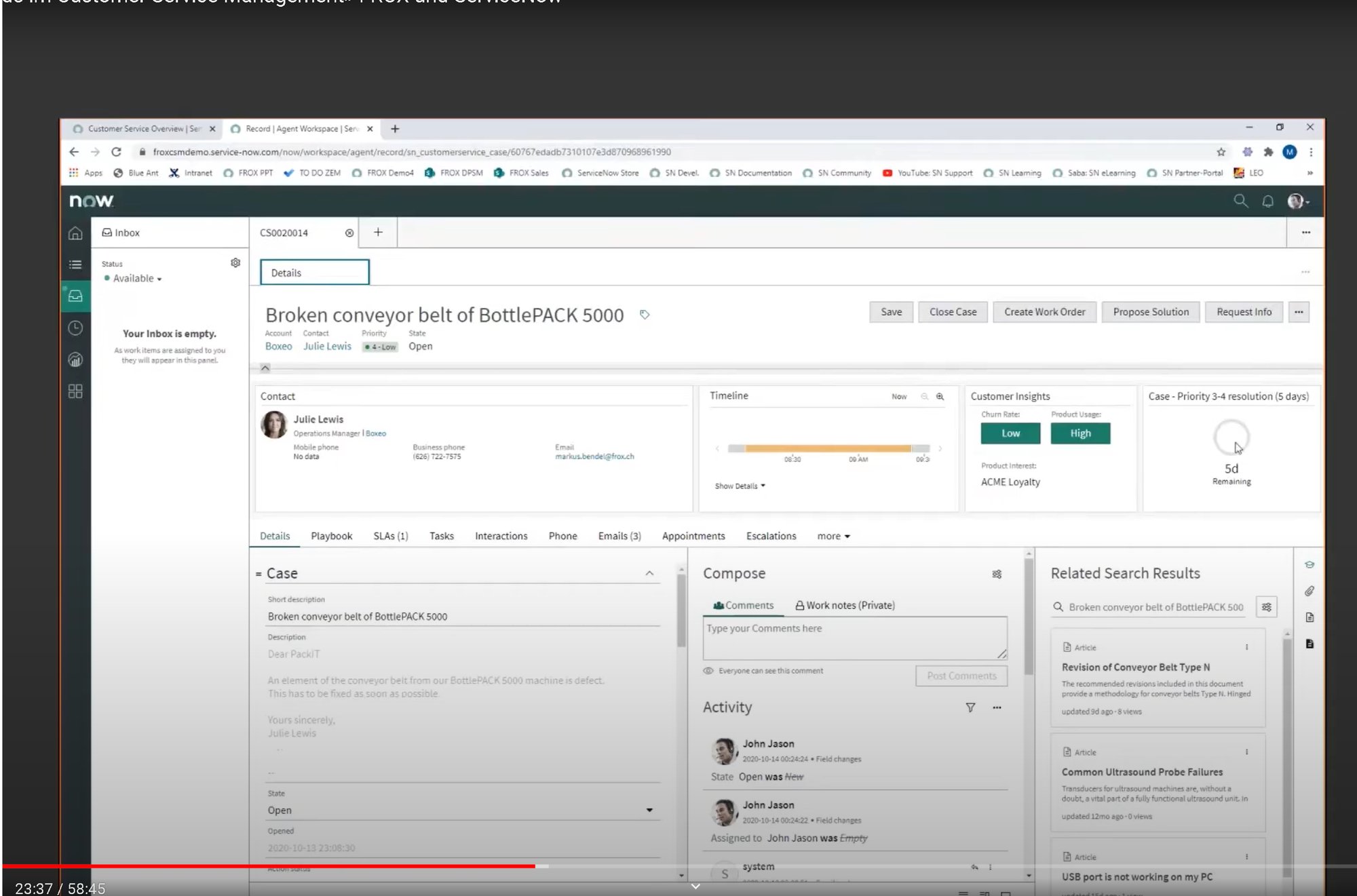Switch to the Playbook tab
1357x896 pixels.
pos(331,536)
